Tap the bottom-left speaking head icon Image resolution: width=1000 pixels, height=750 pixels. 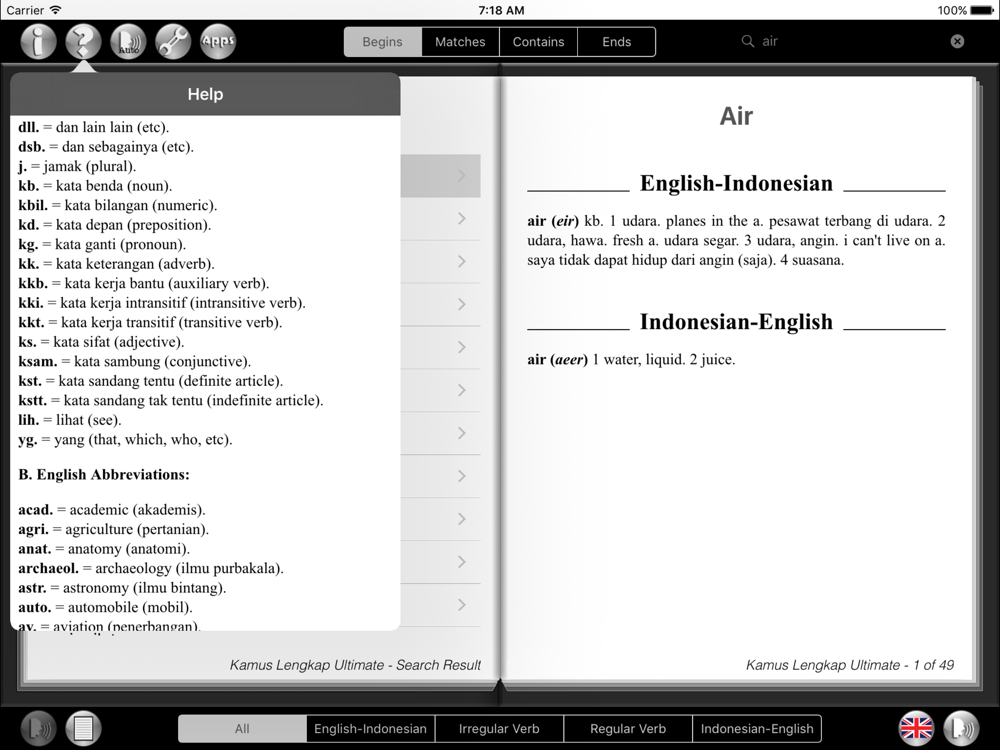[39, 727]
